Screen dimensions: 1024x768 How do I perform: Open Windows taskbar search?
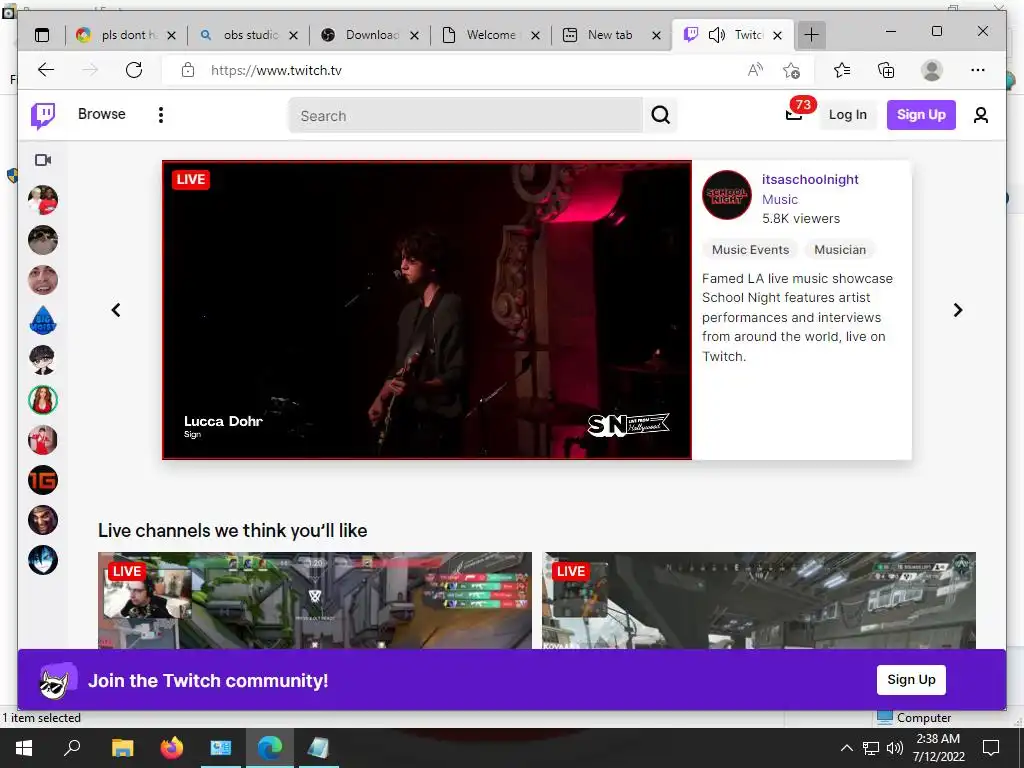click(x=72, y=748)
